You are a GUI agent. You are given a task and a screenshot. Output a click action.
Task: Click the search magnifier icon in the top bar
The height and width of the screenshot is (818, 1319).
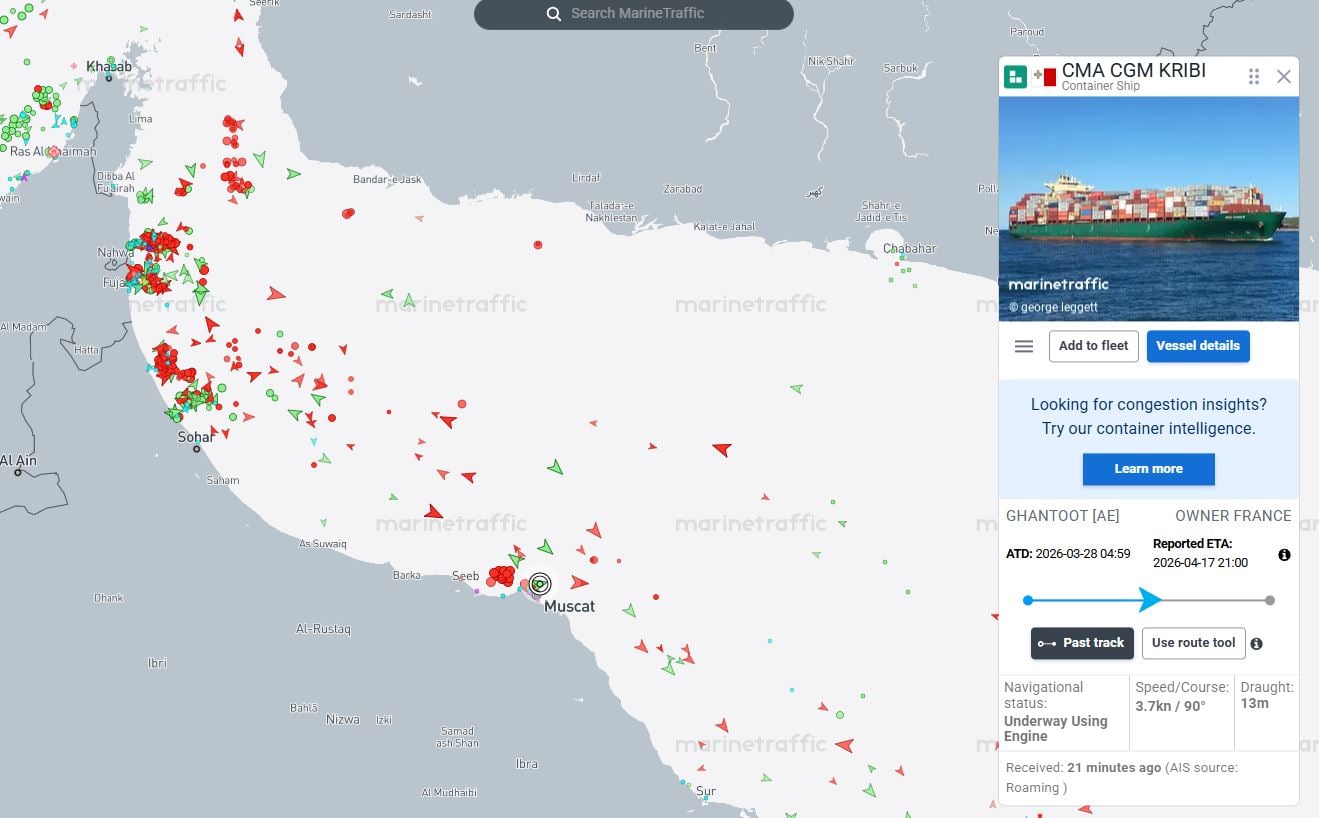point(554,13)
